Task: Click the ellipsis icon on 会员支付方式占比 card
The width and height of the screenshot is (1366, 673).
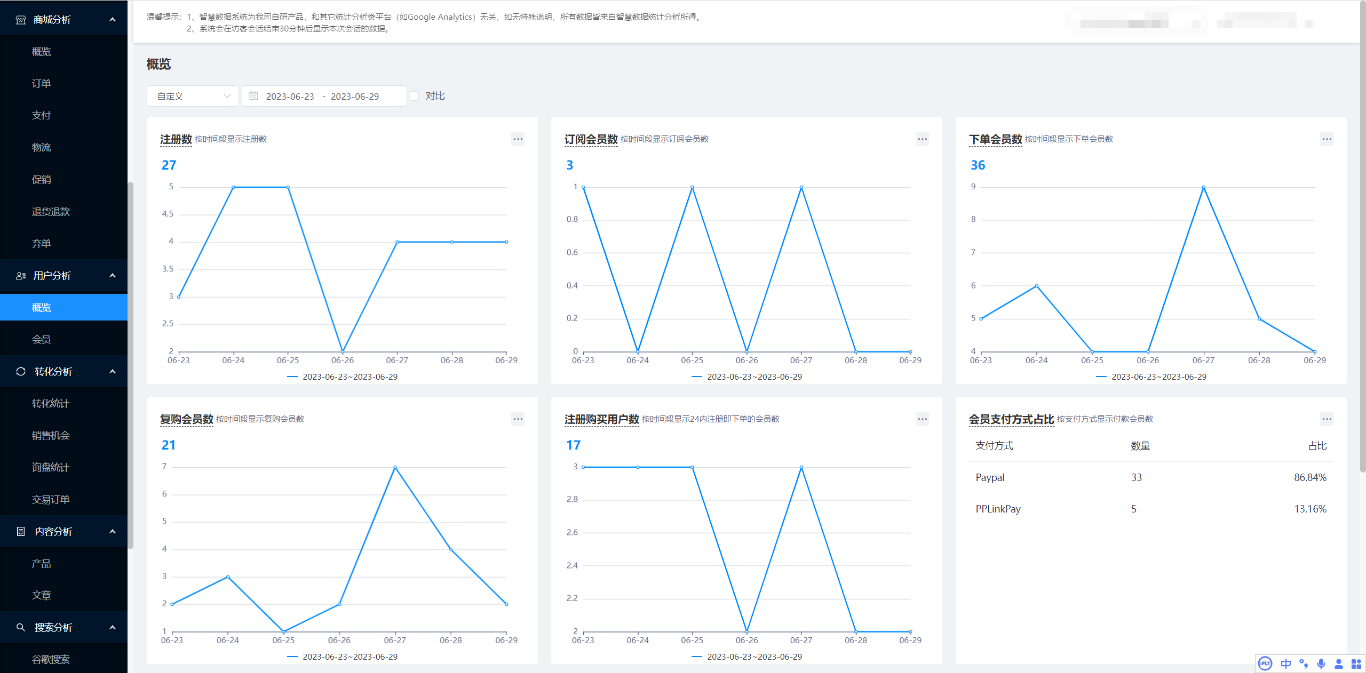Action: (x=1326, y=419)
